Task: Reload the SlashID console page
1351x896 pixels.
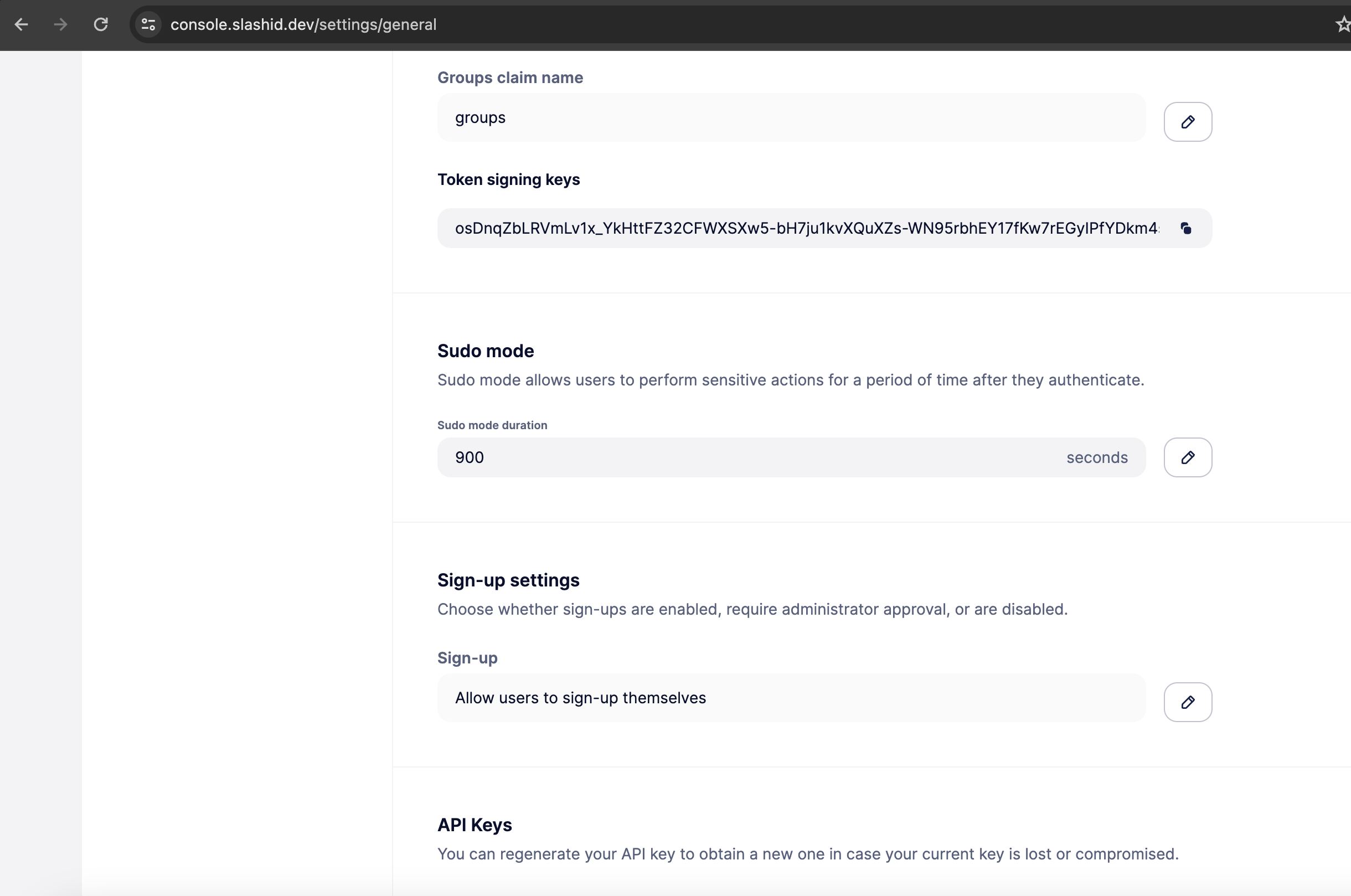Action: pos(101,24)
